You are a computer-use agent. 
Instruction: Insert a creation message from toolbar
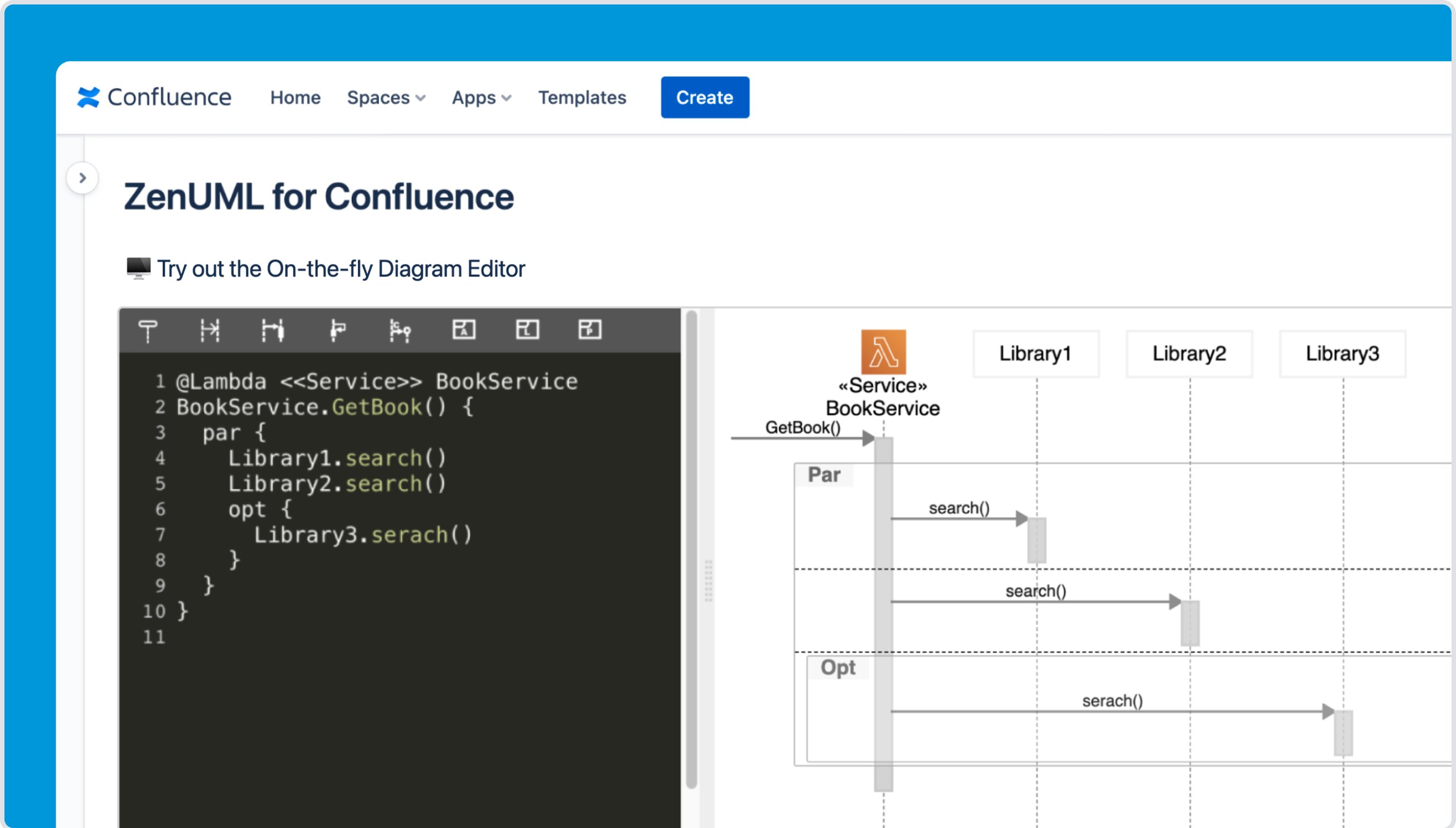click(400, 330)
